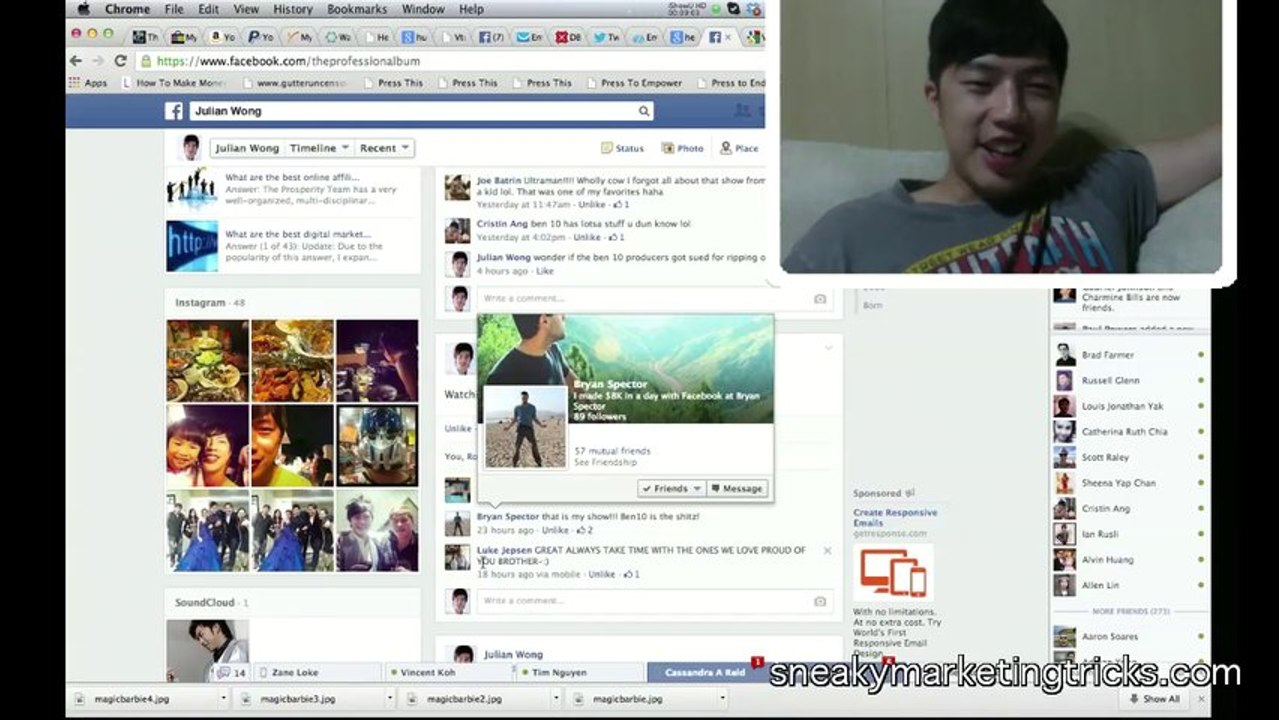The image size is (1279, 720).
Task: Switch to the Facebook (7) browser tab
Action: pyautogui.click(x=491, y=37)
